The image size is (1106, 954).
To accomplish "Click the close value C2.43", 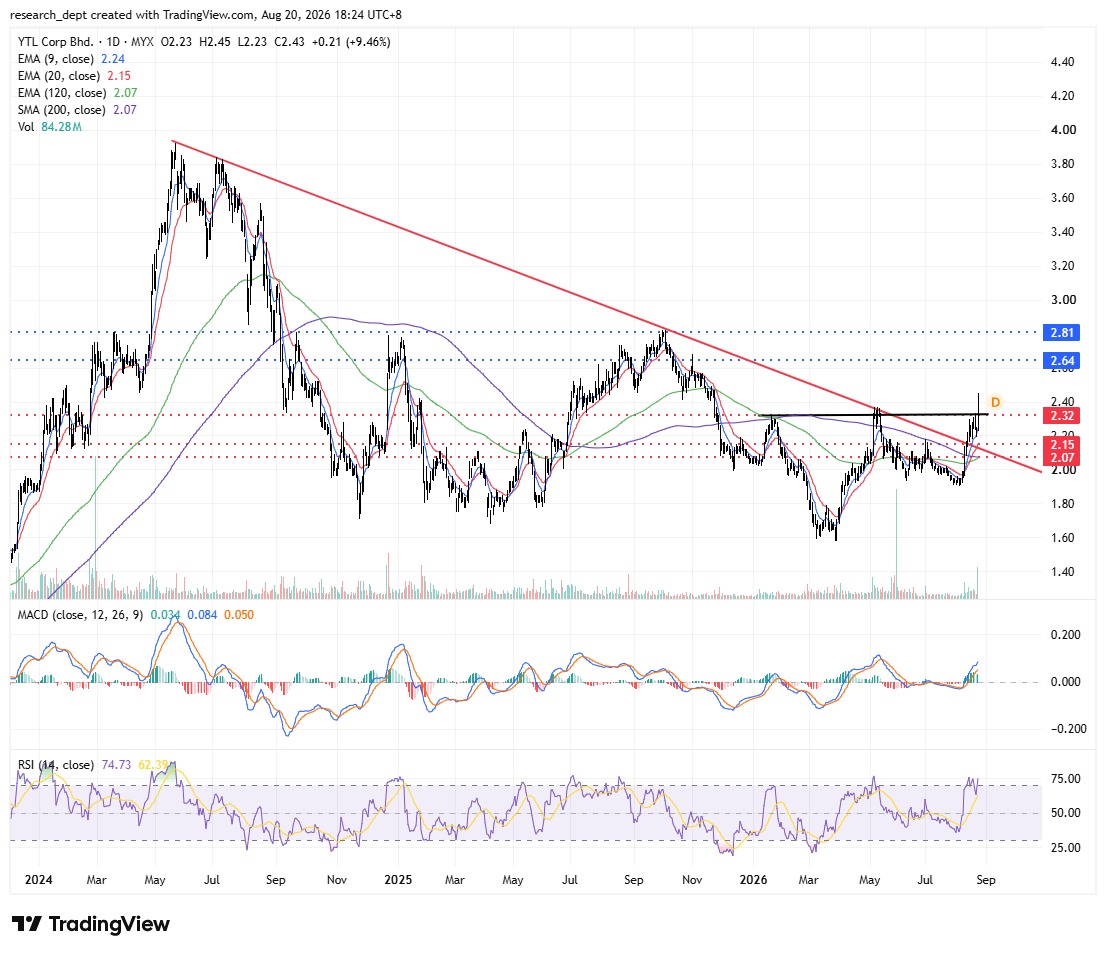I will (x=289, y=42).
